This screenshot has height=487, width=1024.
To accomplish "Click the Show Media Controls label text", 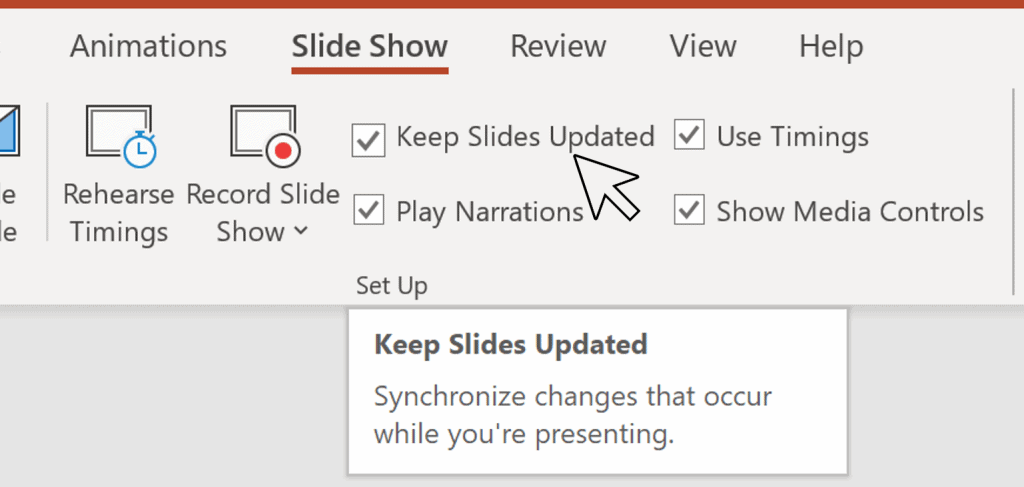I will coord(850,212).
